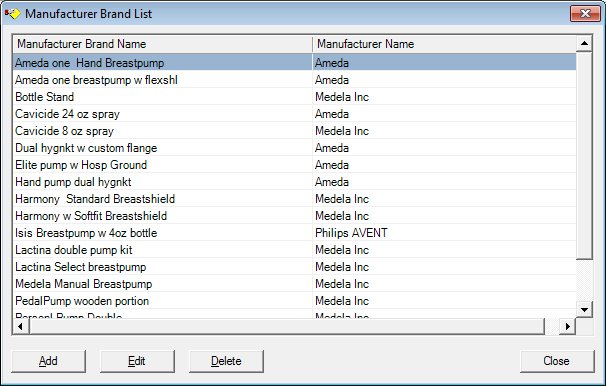
Task: Click the vertical scrollbar down arrow
Action: [x=584, y=309]
